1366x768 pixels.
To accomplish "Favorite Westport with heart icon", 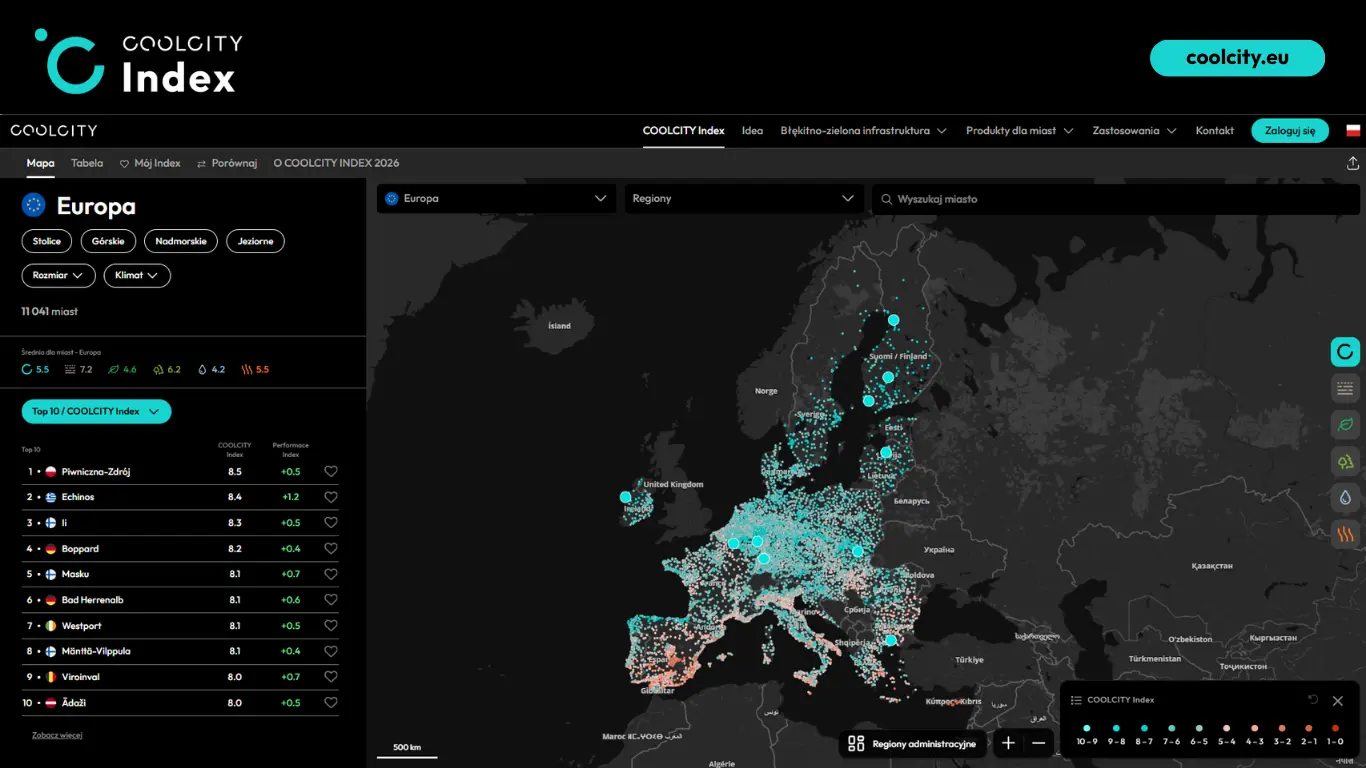I will (x=331, y=626).
